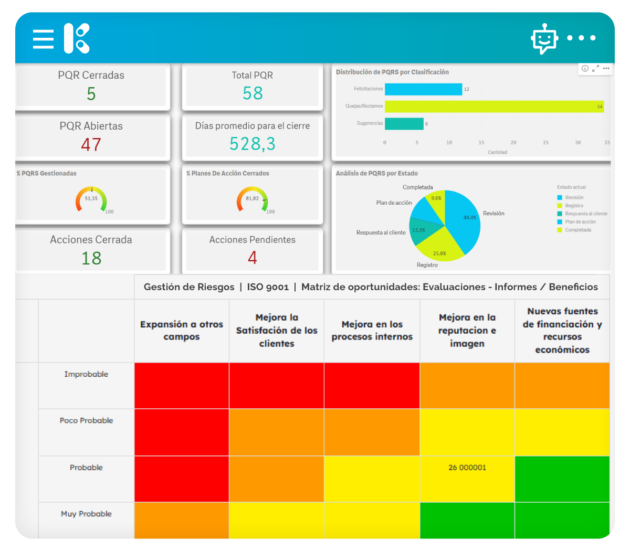
Task: Click the % PQRS Gestionadas gauge
Action: (x=91, y=199)
